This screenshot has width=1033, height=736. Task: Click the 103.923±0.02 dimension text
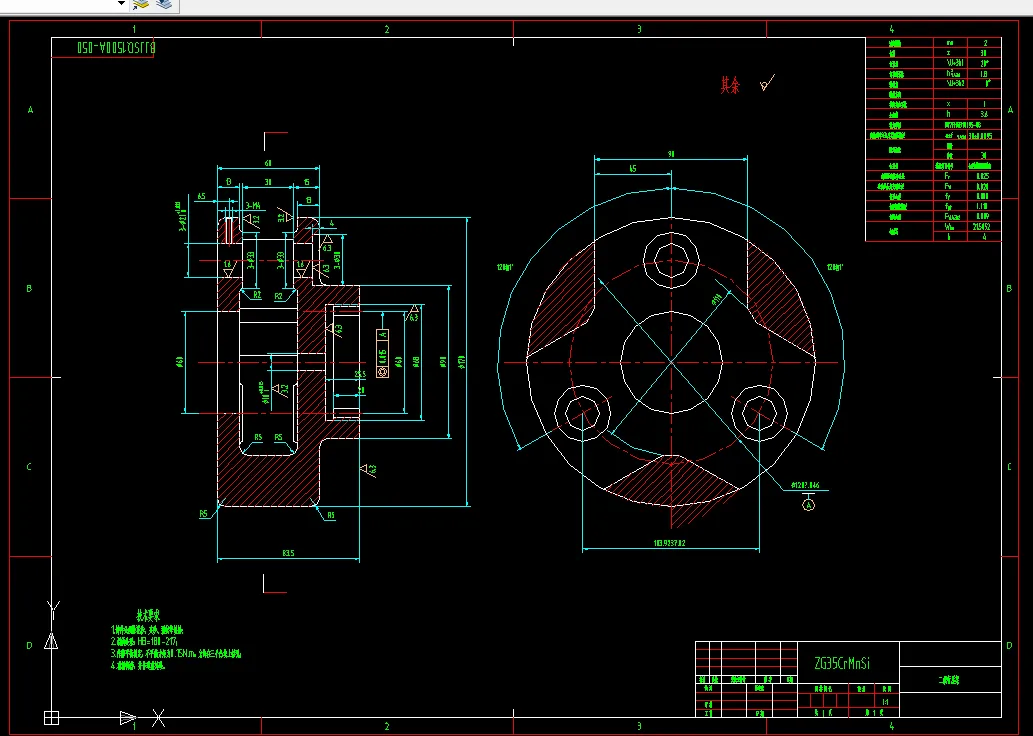point(669,544)
